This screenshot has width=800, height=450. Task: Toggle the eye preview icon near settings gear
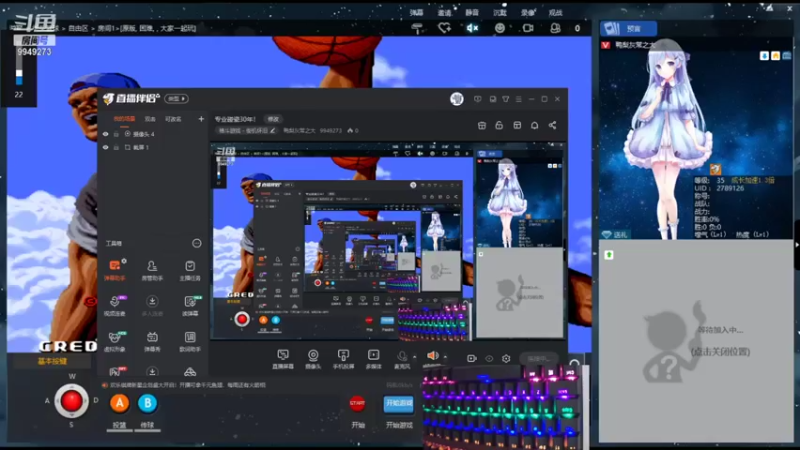click(x=489, y=359)
